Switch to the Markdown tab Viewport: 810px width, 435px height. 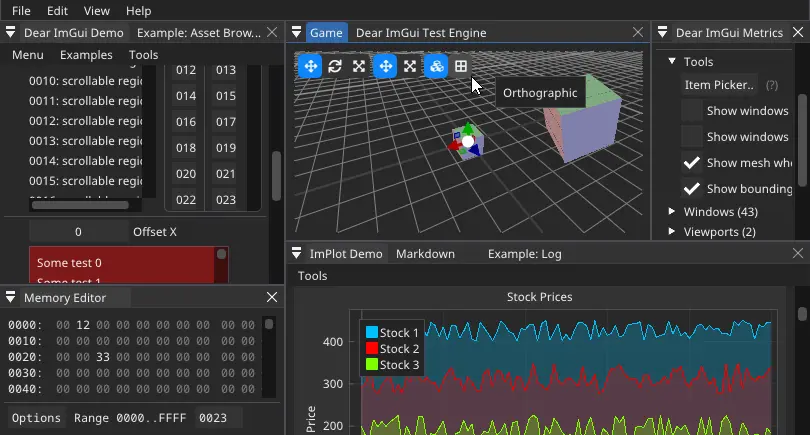425,254
